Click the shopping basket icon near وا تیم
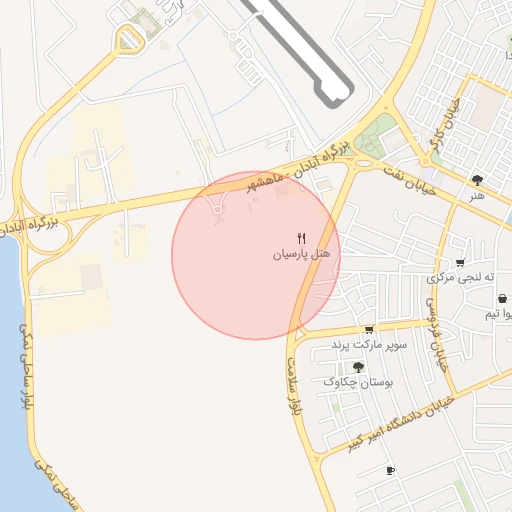This screenshot has width=512, height=512. click(503, 299)
